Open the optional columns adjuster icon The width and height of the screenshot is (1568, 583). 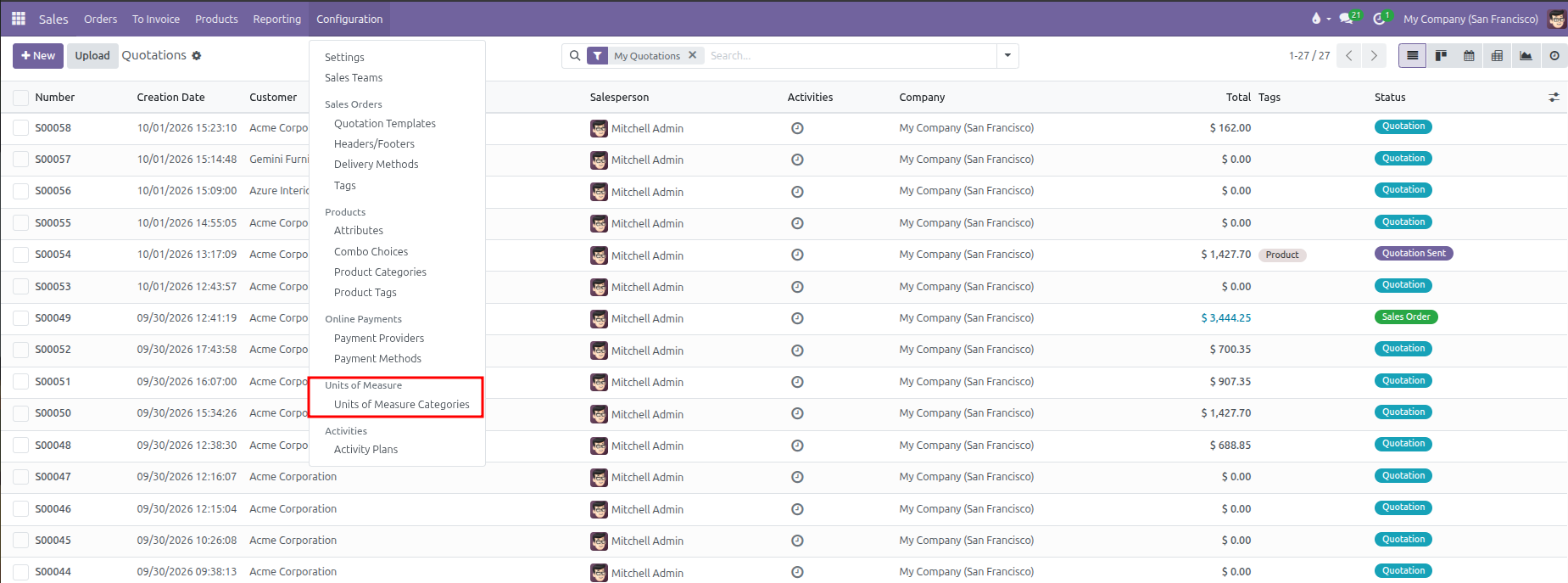1554,98
